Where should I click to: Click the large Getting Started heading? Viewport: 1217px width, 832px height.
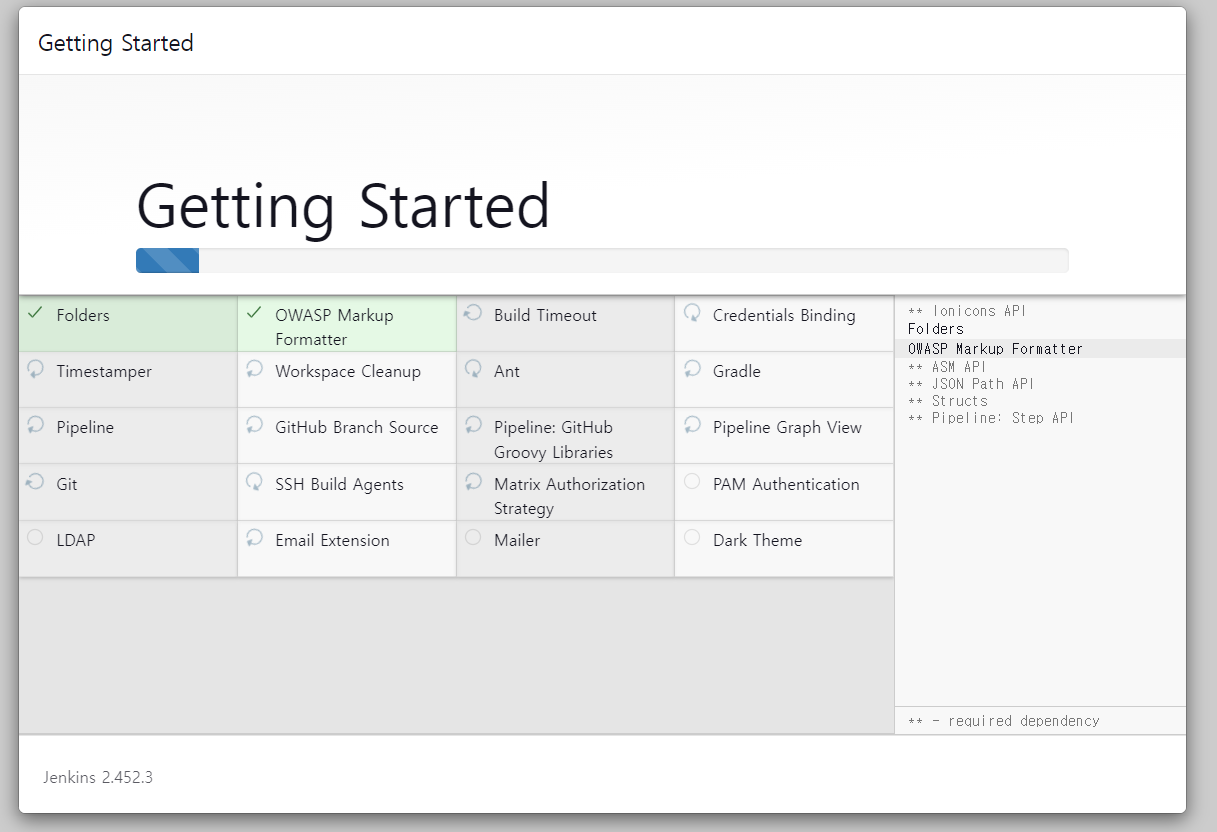click(x=343, y=206)
